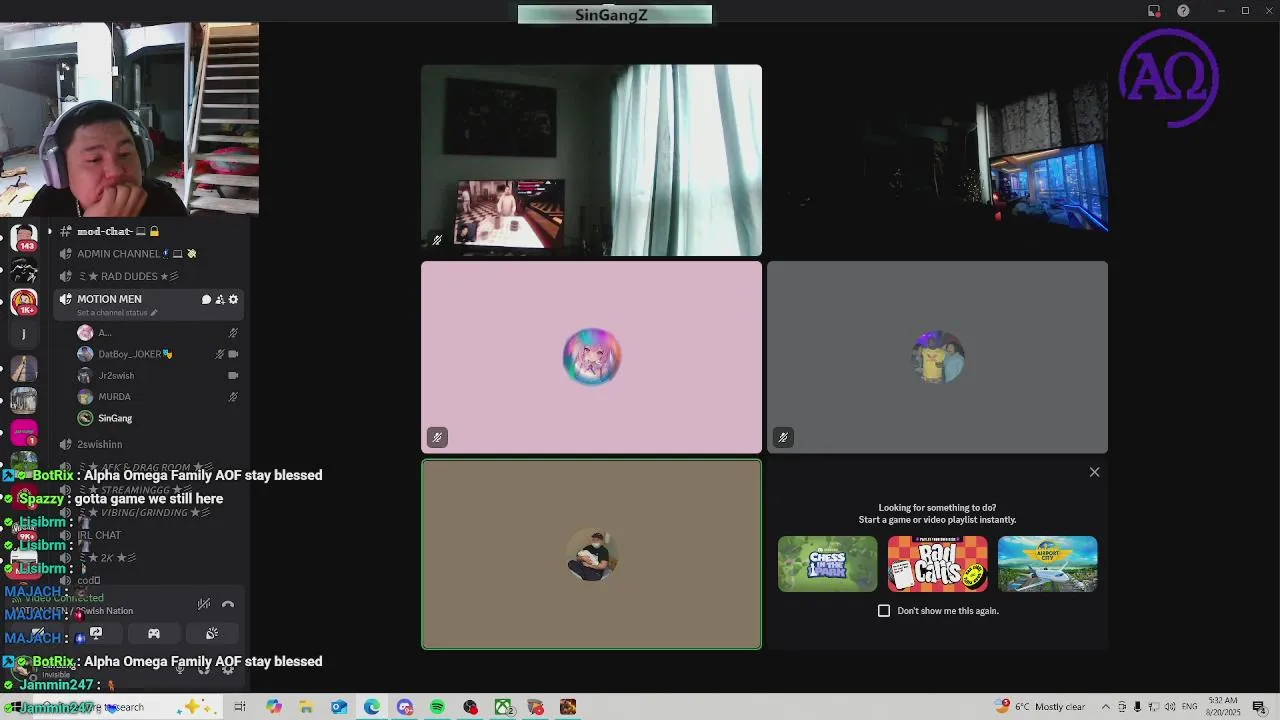Select the server icon with 1K+ badge
Screen dimensions: 1280x720
(x=24, y=302)
